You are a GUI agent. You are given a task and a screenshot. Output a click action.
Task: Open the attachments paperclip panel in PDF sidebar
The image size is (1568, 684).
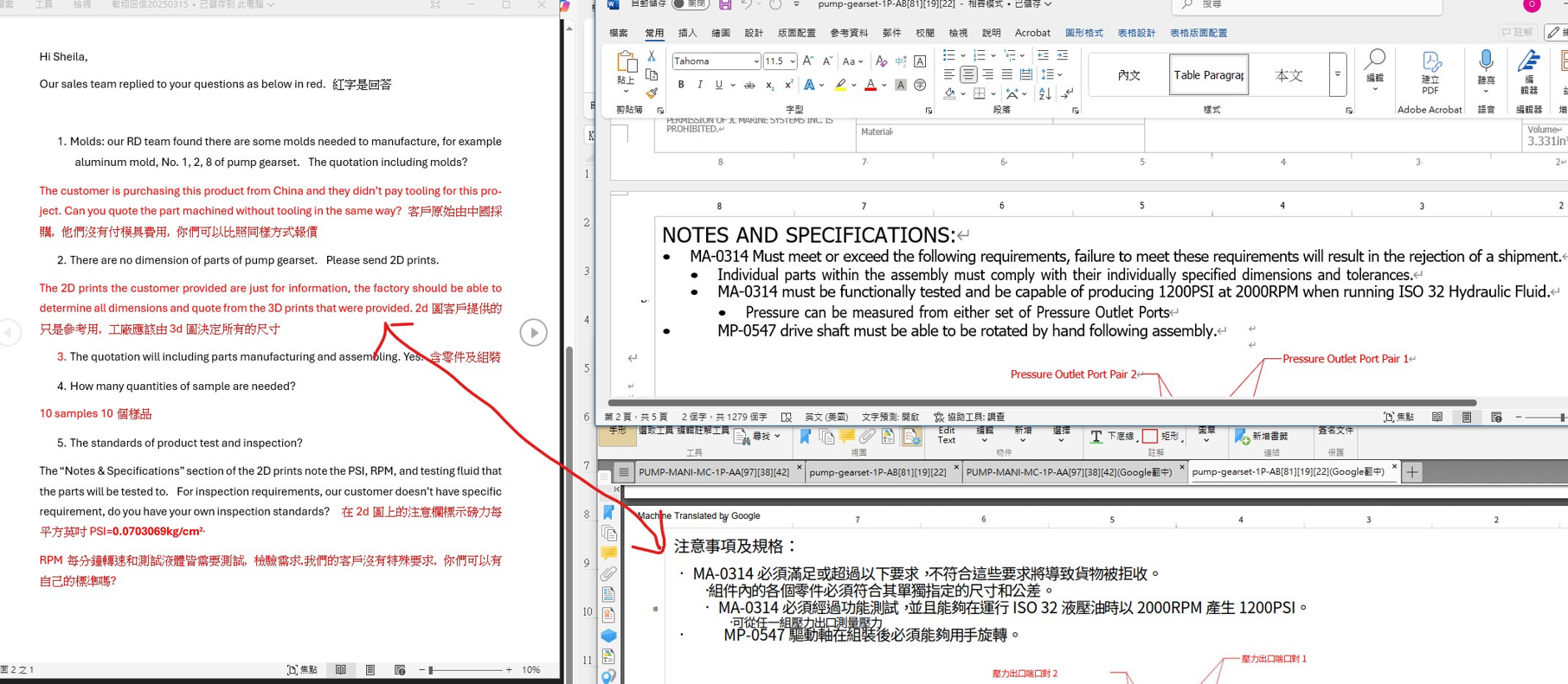609,573
